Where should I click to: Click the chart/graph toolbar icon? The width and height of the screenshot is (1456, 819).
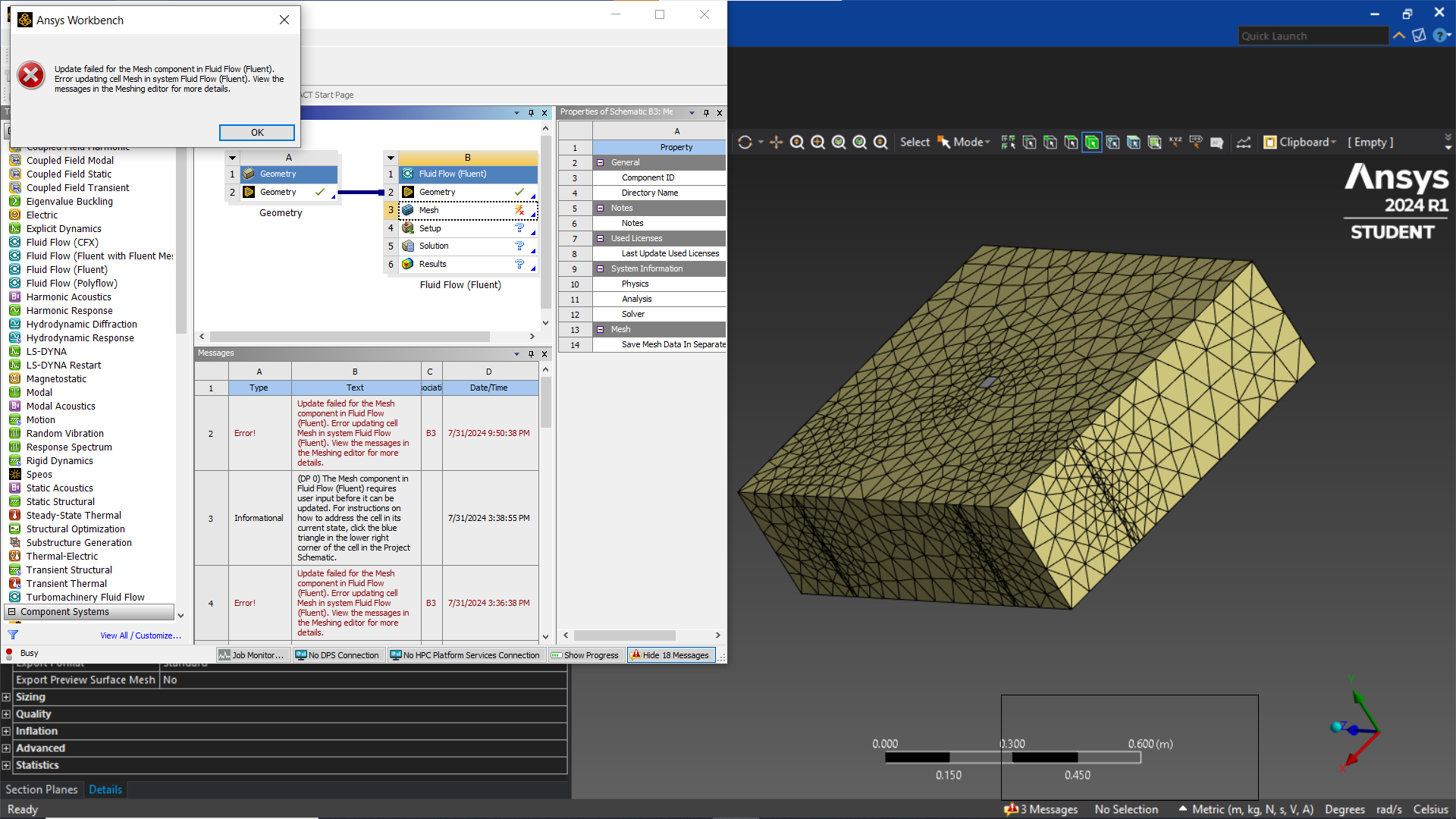(1244, 143)
